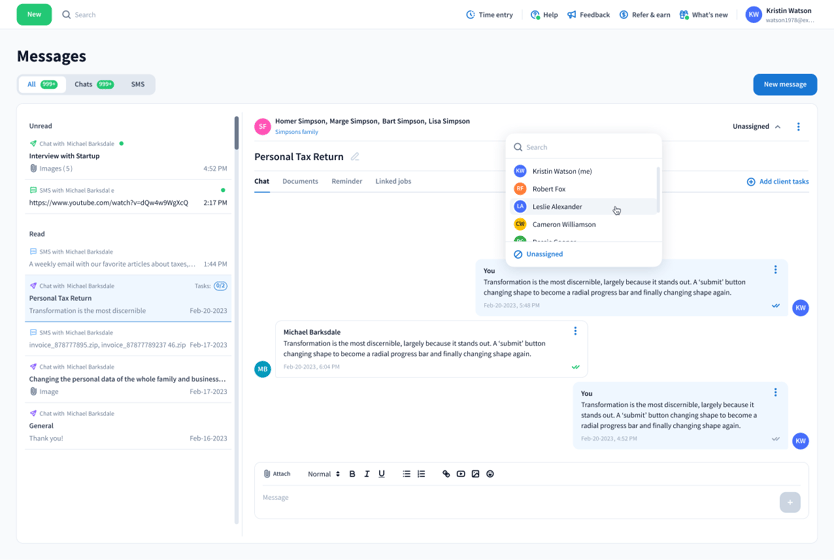The height and width of the screenshot is (560, 834).
Task: Click the New message button
Action: coord(785,85)
